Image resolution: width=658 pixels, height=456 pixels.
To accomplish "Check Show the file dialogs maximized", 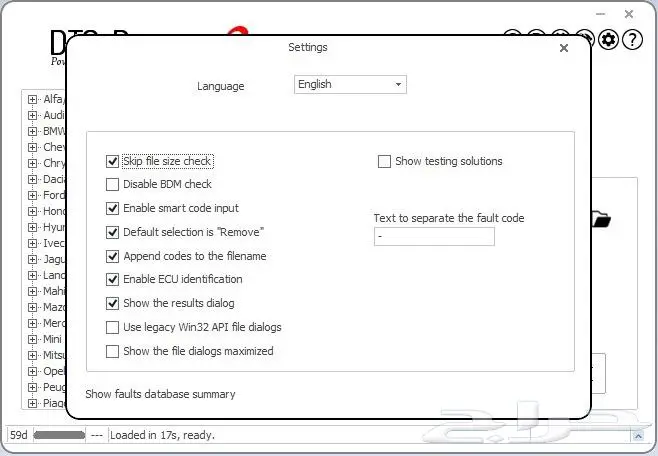I will click(112, 352).
